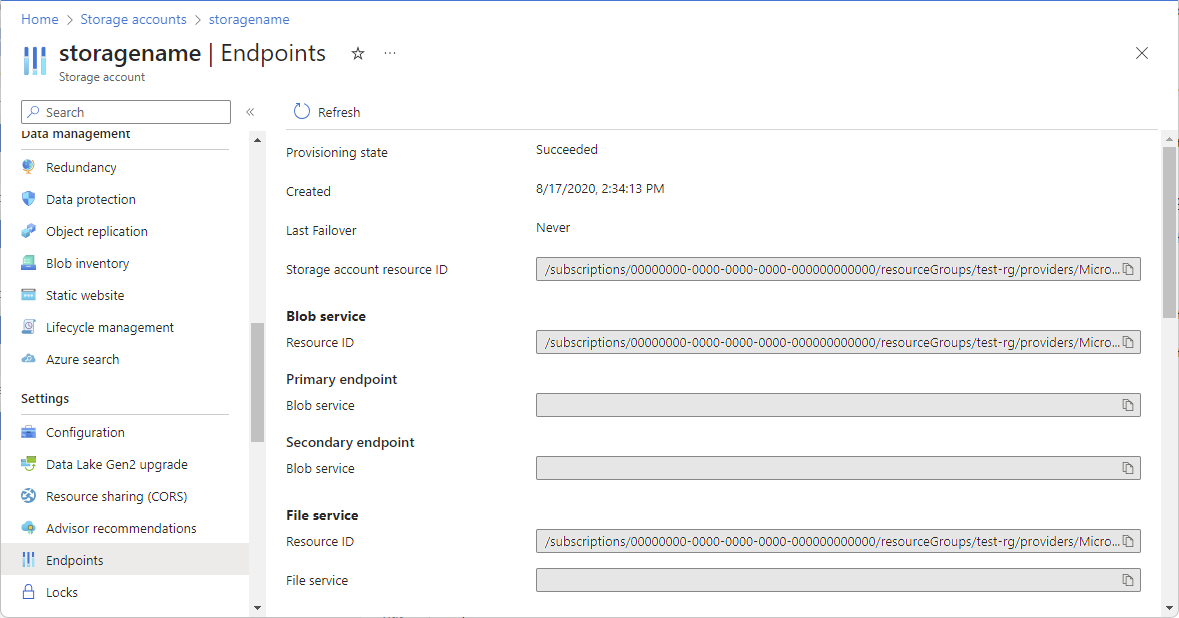The image size is (1179, 618).
Task: Go to the Storage accounts breadcrumb link
Action: click(133, 19)
